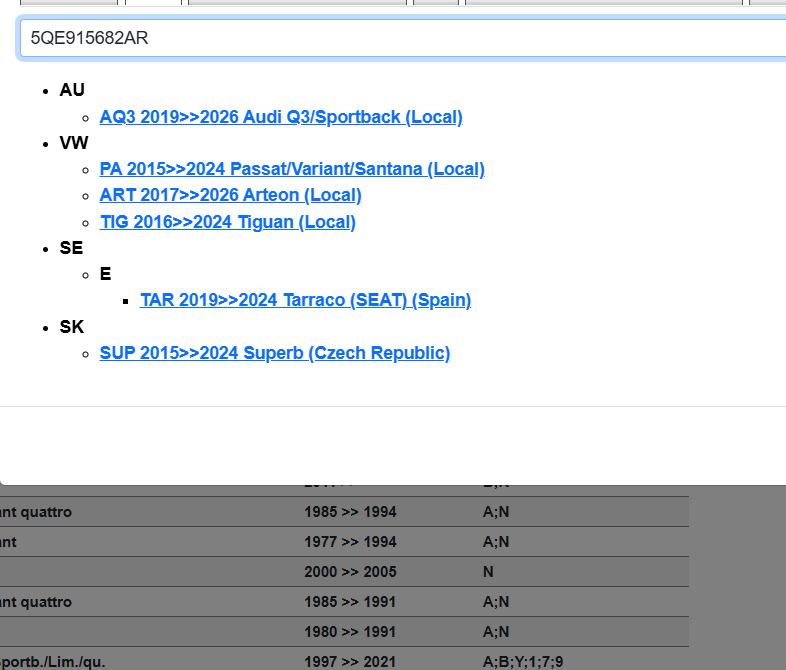Select the SK brand heading
This screenshot has height=670, width=786.
72,327
